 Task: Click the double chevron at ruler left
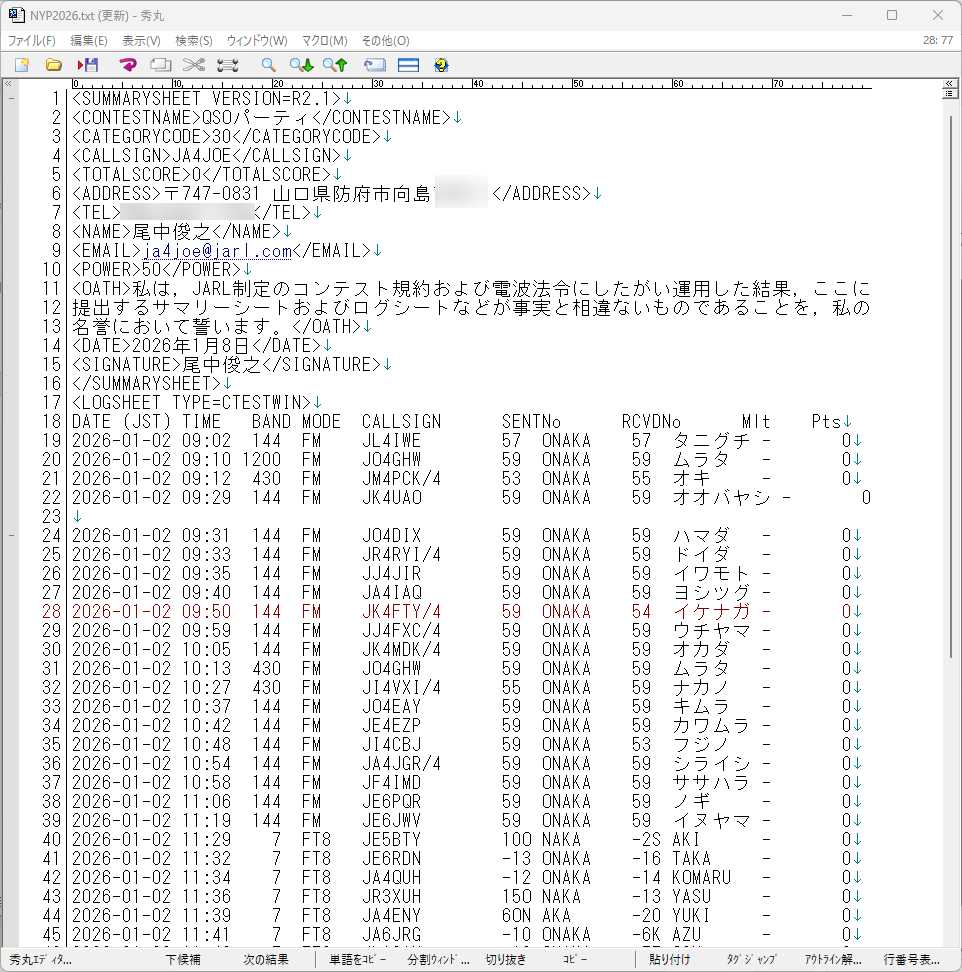click(x=8, y=83)
